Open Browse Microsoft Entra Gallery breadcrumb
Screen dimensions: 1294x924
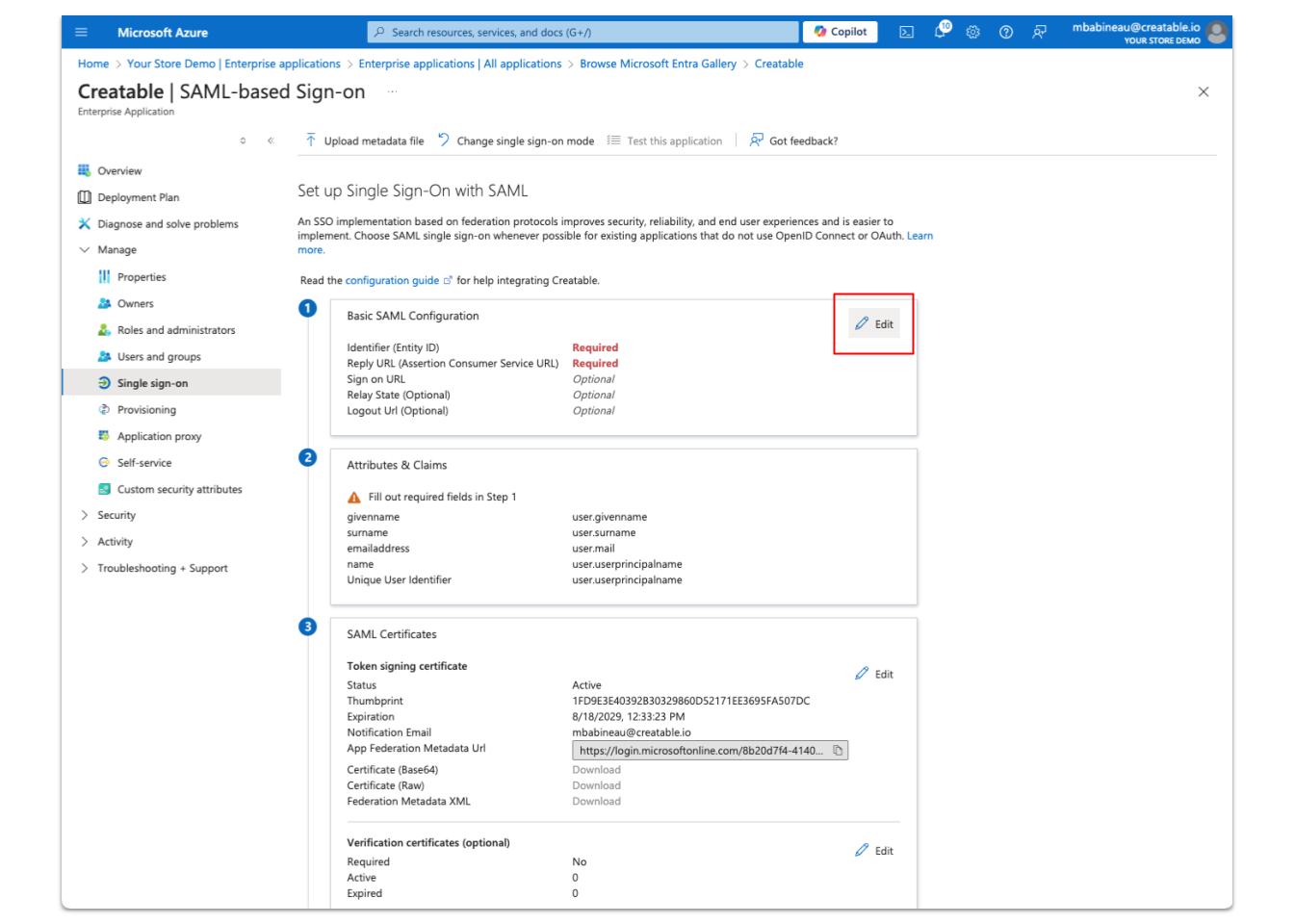pos(658,64)
